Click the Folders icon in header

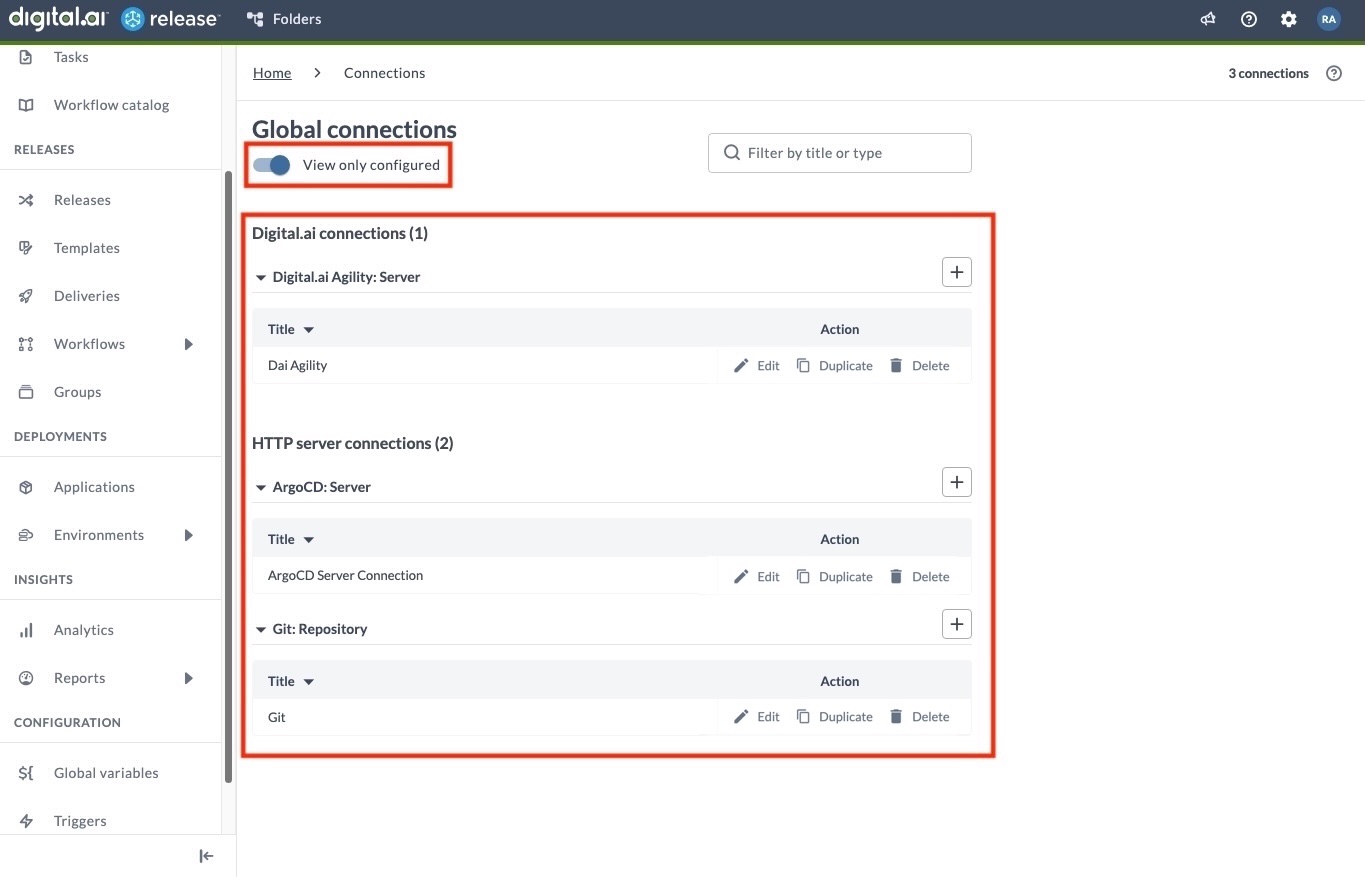click(x=255, y=19)
